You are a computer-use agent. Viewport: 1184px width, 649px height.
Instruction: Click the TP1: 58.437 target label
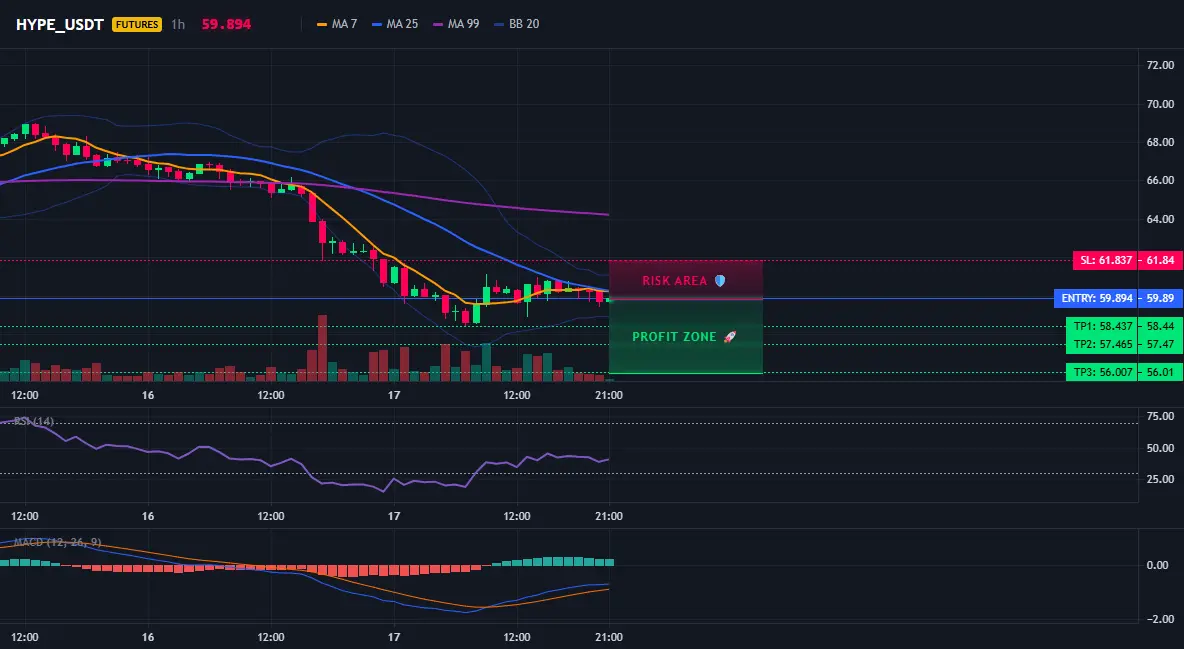coord(1102,326)
